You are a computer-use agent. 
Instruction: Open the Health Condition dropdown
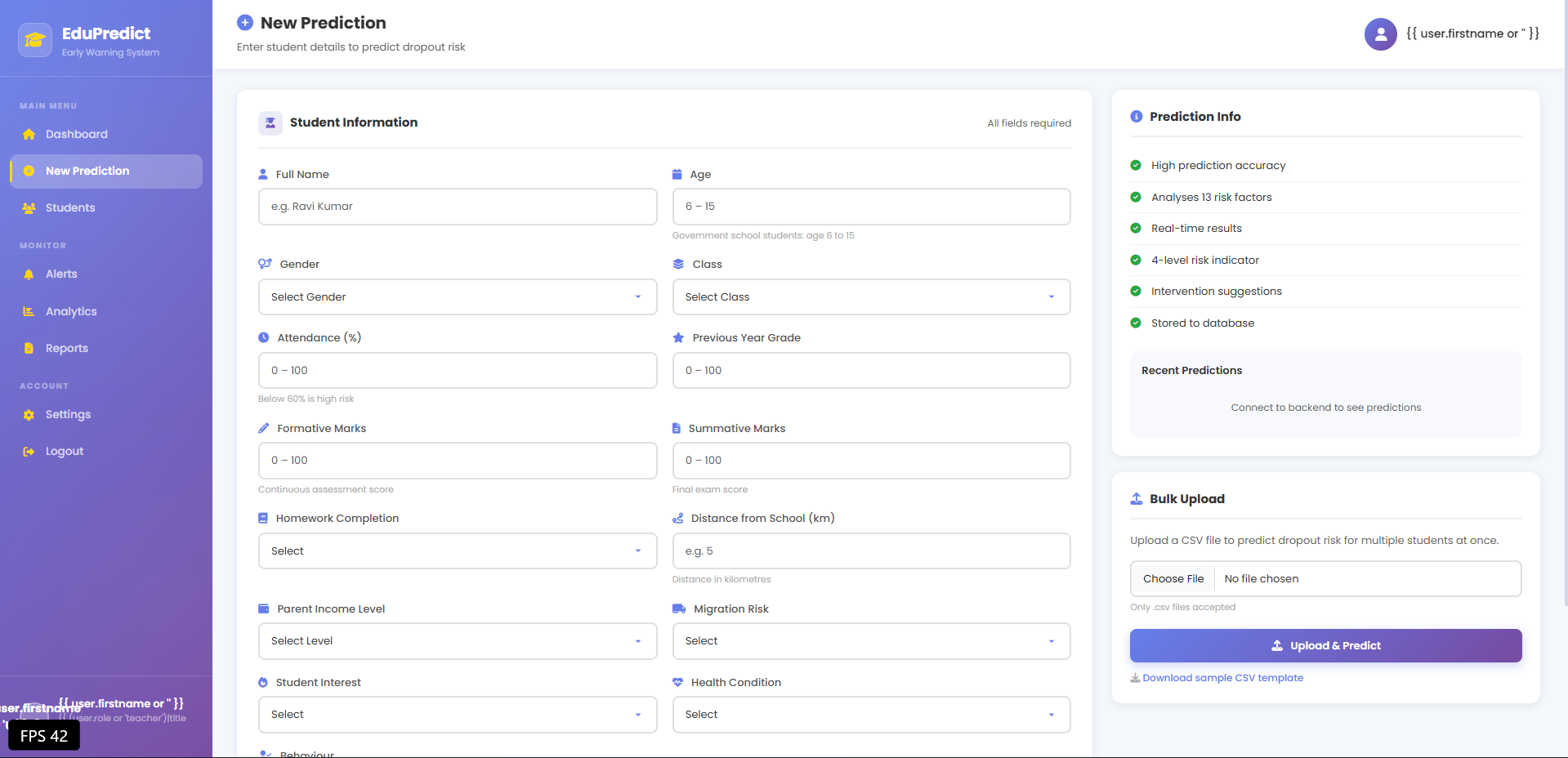click(871, 715)
